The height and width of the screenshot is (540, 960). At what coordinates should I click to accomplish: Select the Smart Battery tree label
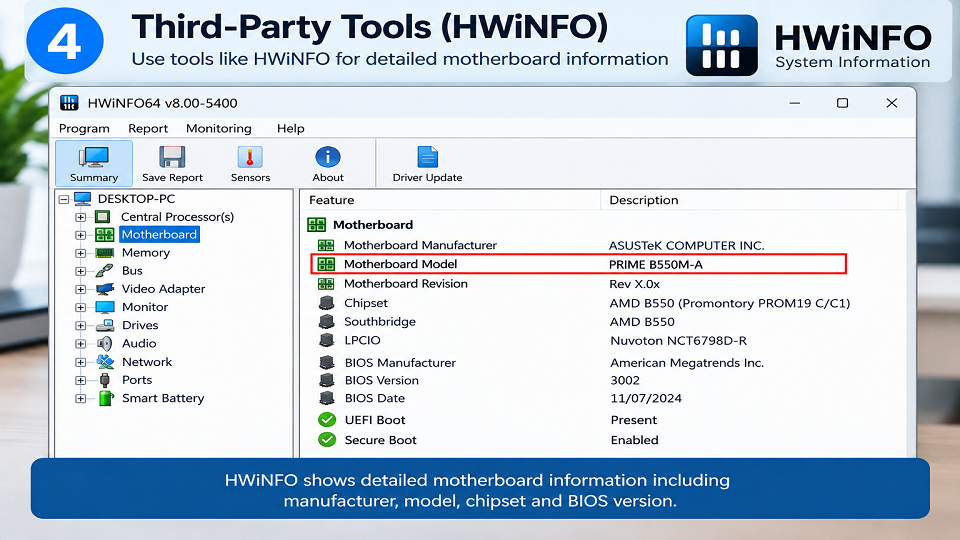163,398
